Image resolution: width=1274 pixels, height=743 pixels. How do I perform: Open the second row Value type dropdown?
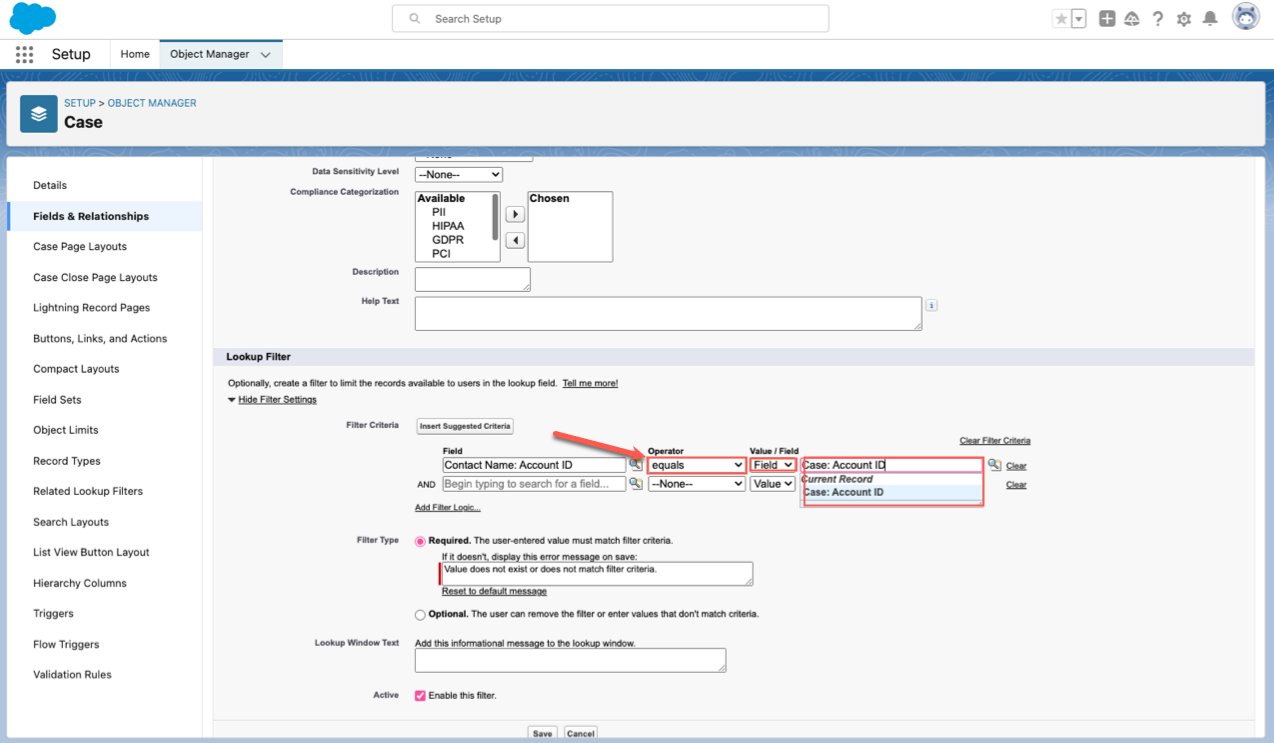coord(773,484)
